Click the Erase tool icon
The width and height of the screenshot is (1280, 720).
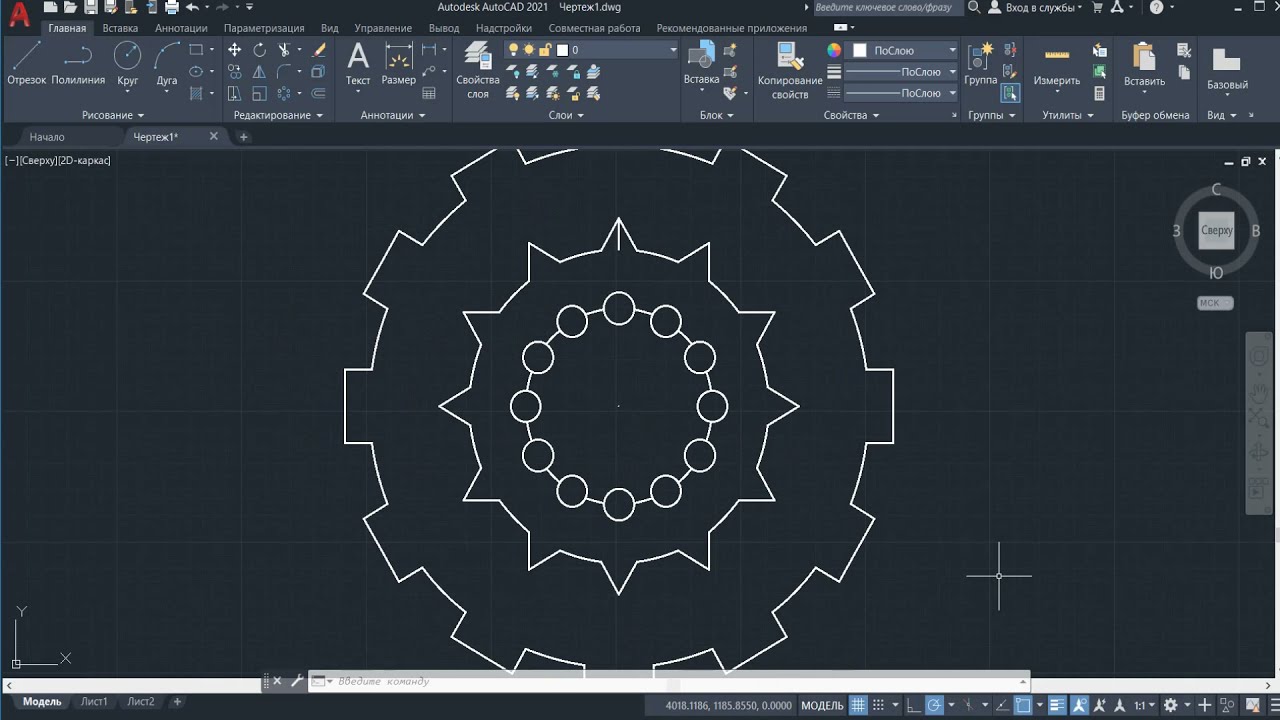tap(319, 50)
